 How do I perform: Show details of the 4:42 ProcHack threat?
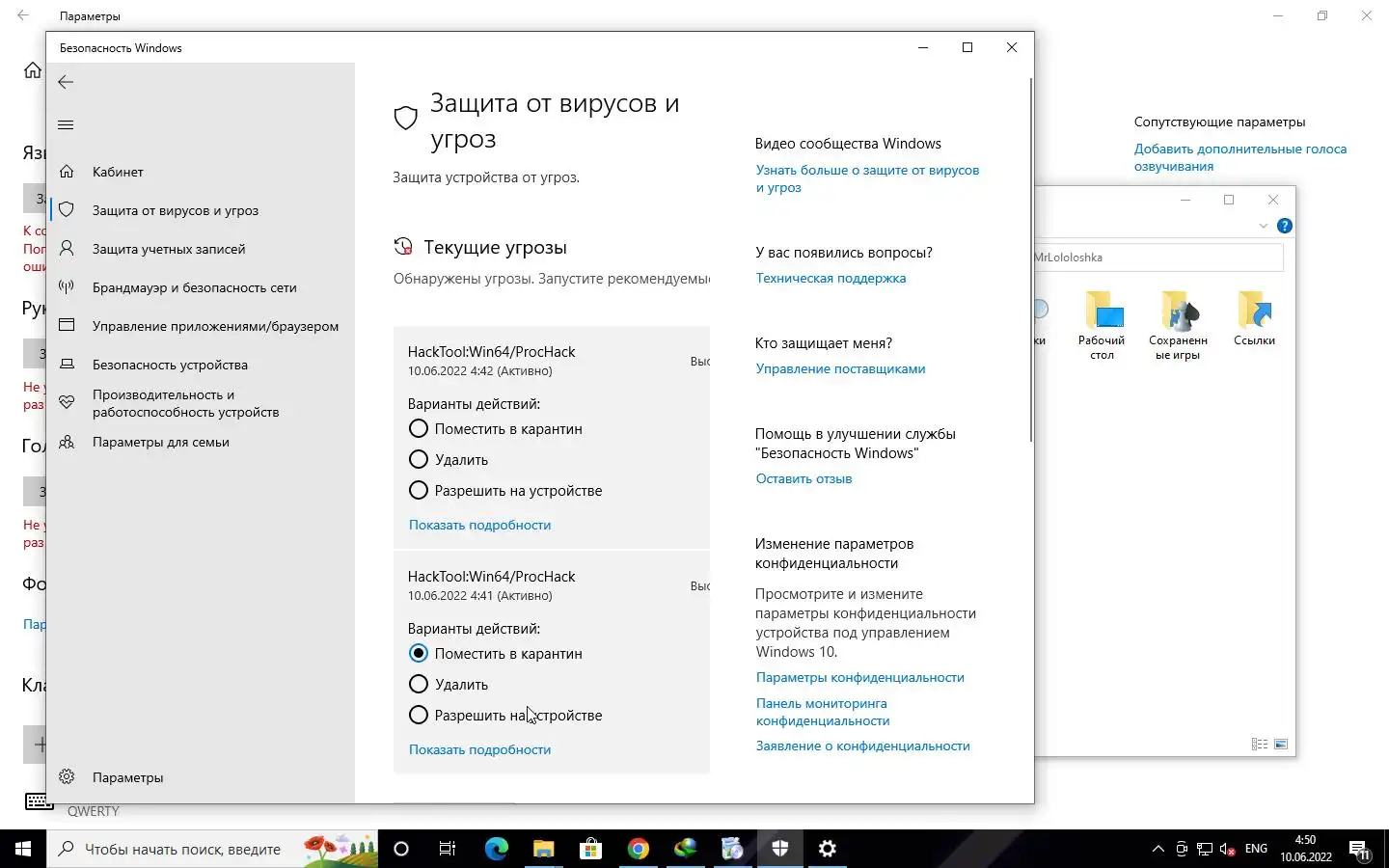[x=479, y=525]
